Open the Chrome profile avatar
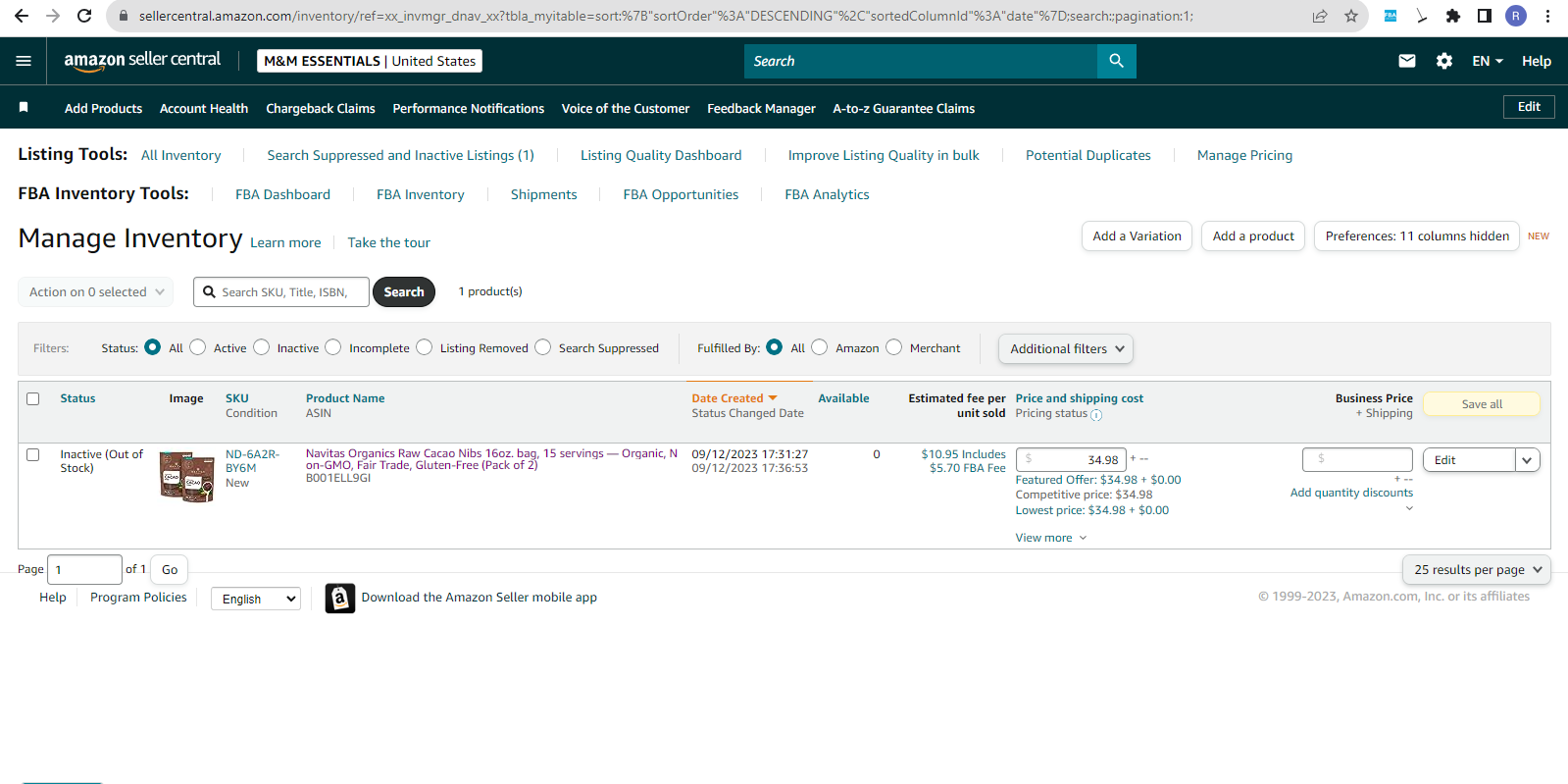The width and height of the screenshot is (1568, 784). pyautogui.click(x=1516, y=16)
